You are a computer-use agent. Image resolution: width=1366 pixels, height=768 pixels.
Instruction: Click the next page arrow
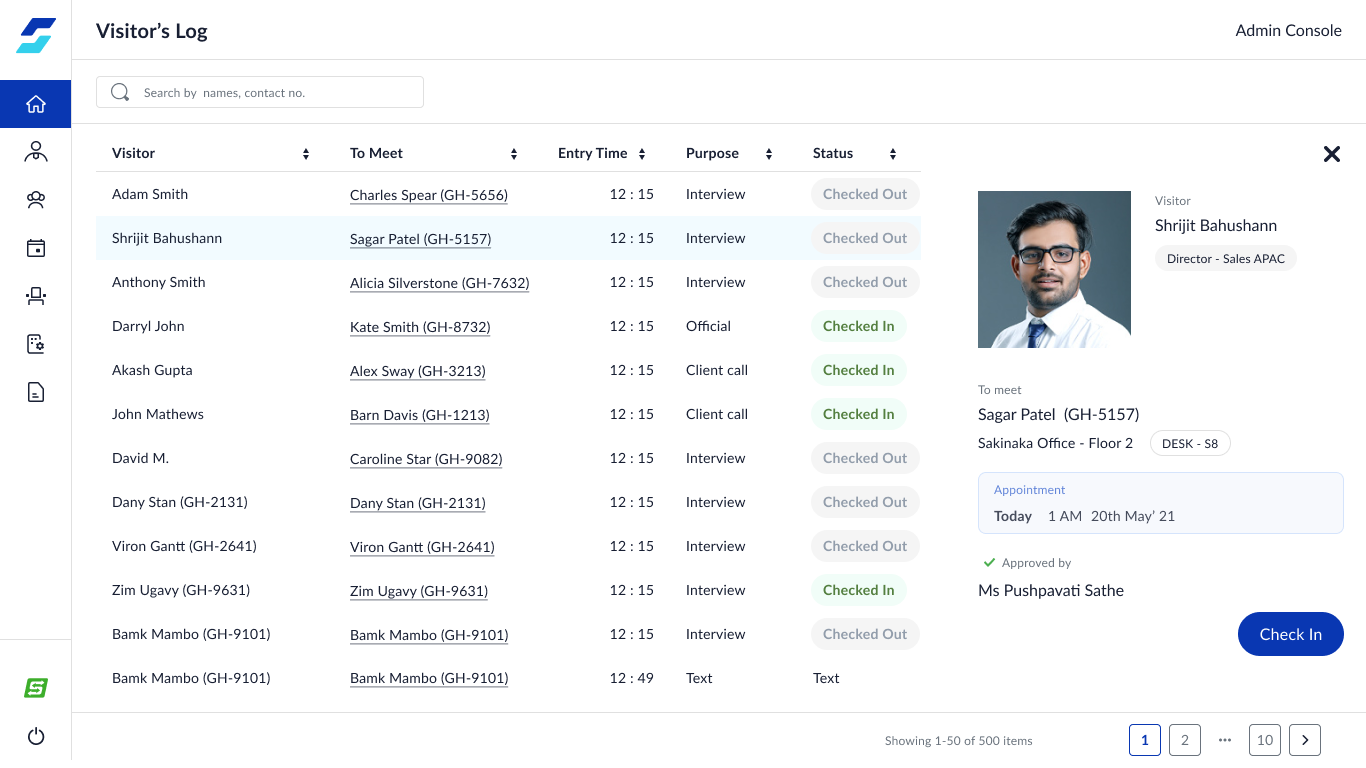[x=1305, y=740]
